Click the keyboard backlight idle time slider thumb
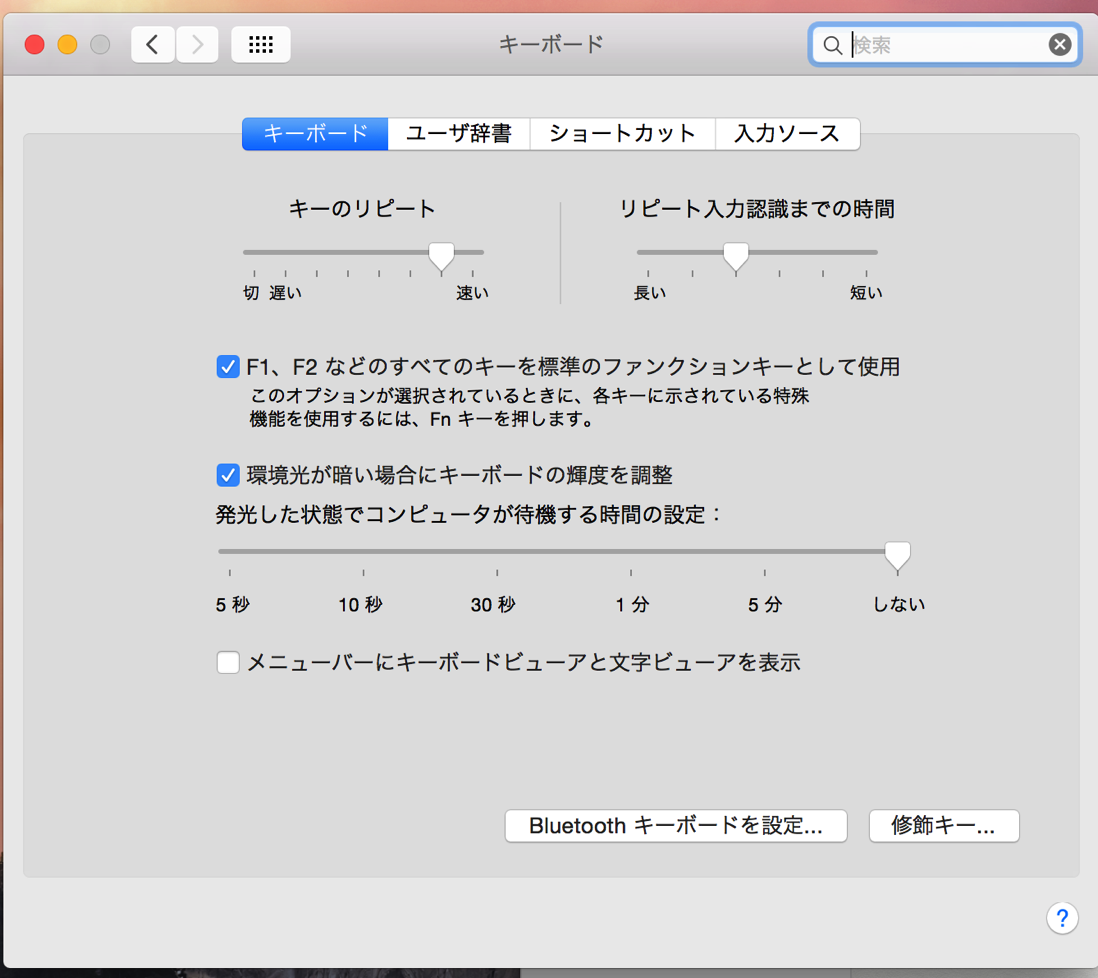This screenshot has width=1098, height=978. pyautogui.click(x=898, y=556)
